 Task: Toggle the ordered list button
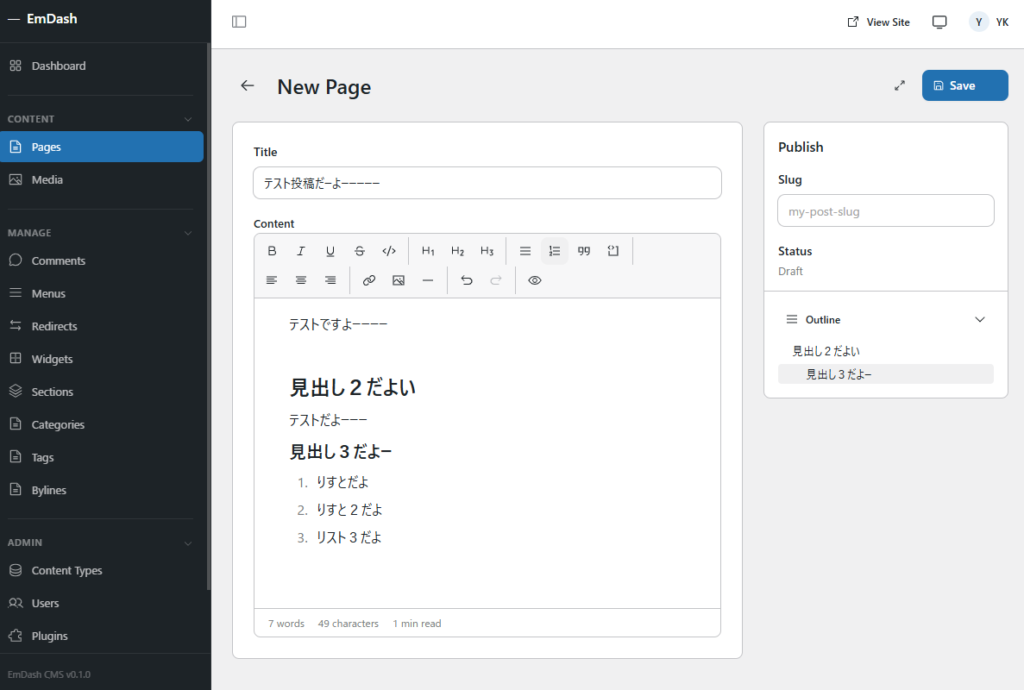[x=555, y=251]
